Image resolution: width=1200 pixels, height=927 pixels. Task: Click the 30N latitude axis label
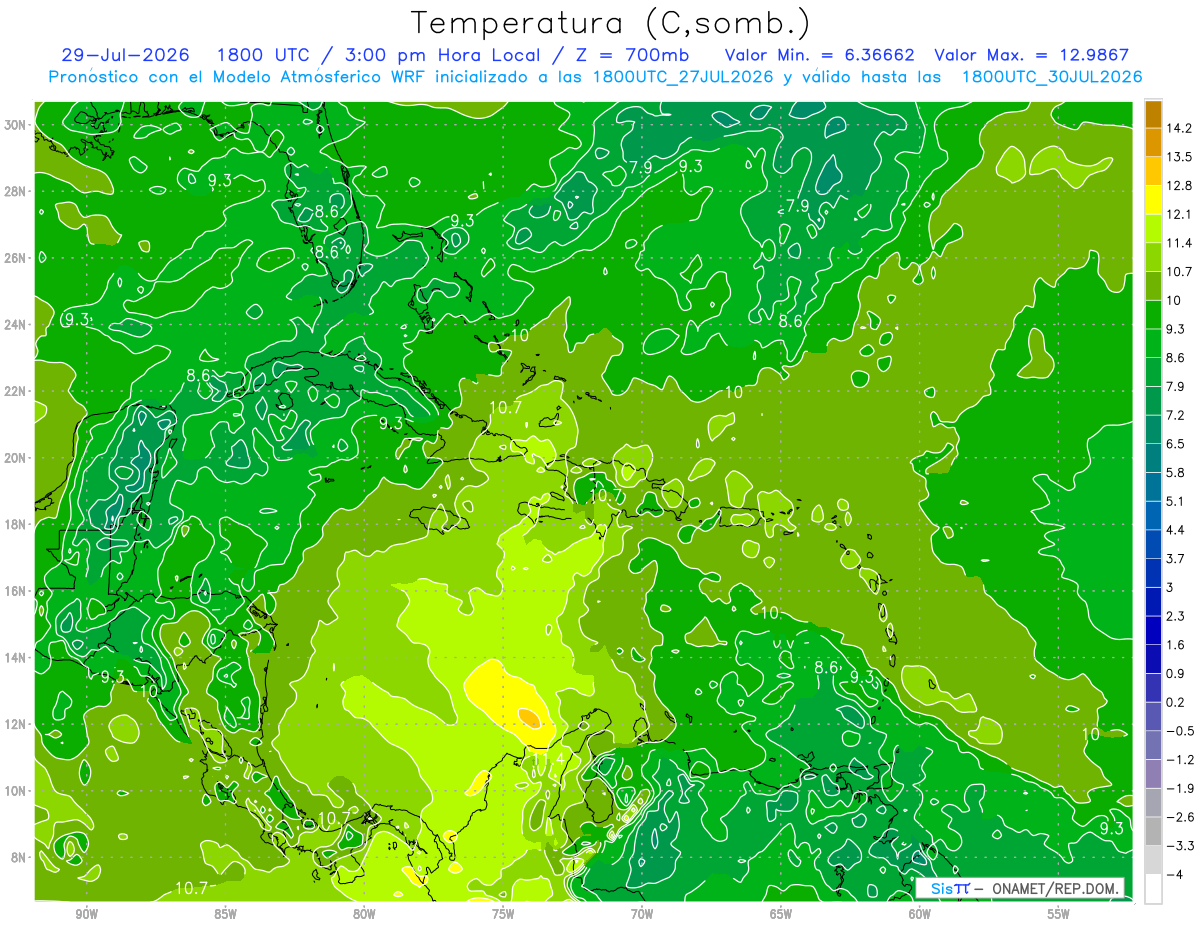(x=15, y=125)
